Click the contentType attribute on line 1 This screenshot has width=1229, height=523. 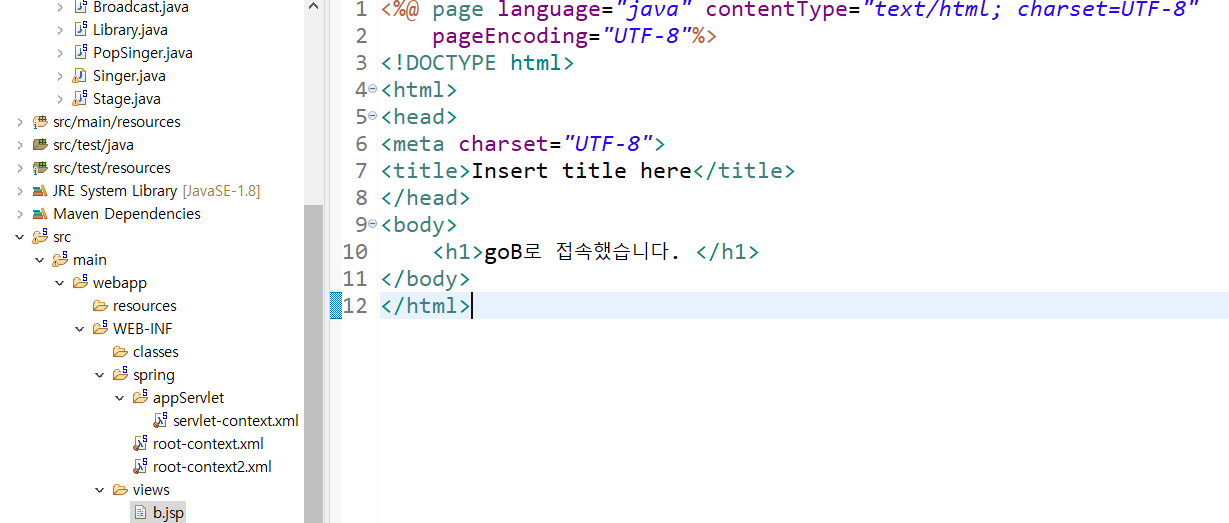pos(952,10)
